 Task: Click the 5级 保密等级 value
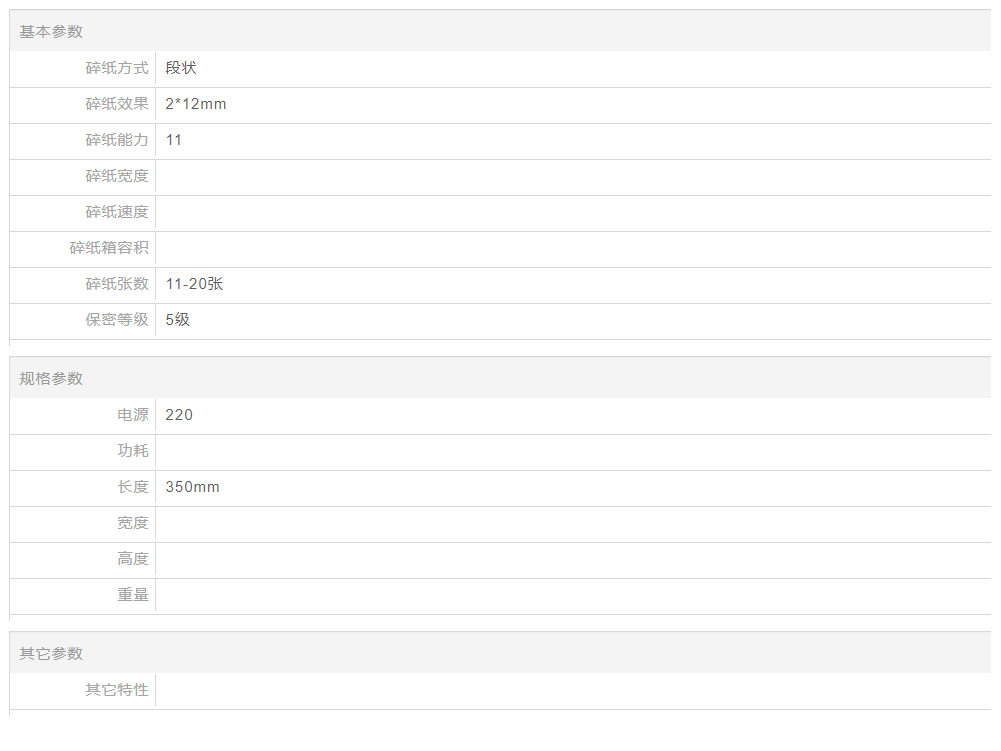click(177, 320)
